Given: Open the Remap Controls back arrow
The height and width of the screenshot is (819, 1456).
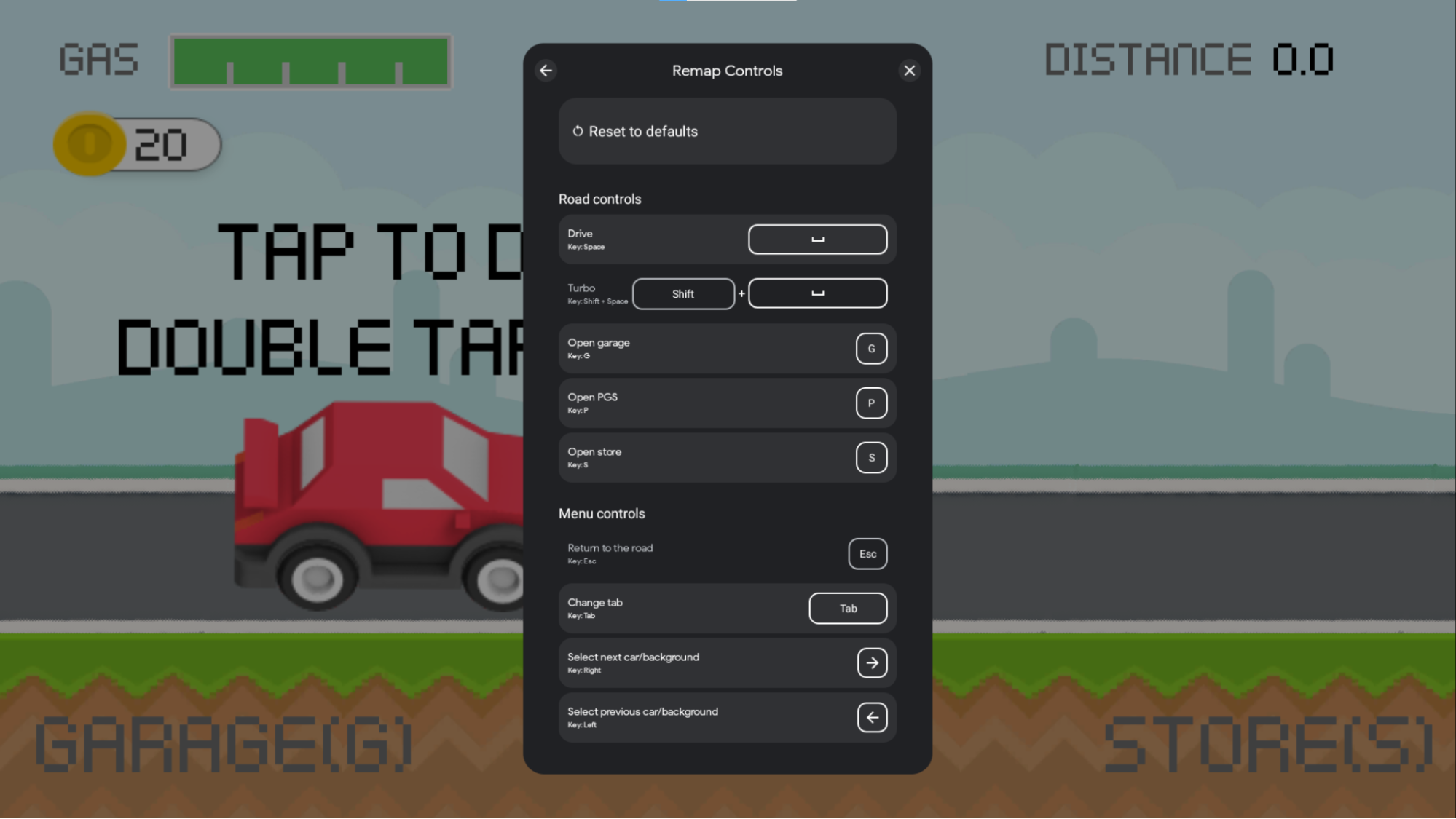Looking at the screenshot, I should click(x=546, y=70).
